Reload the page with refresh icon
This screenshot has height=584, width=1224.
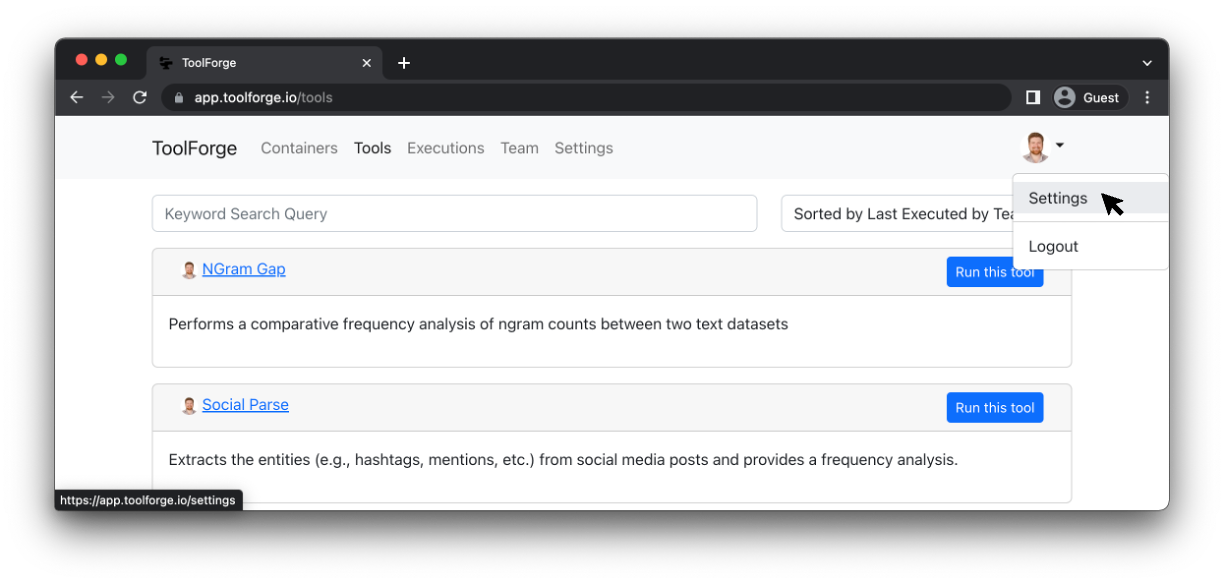click(140, 97)
